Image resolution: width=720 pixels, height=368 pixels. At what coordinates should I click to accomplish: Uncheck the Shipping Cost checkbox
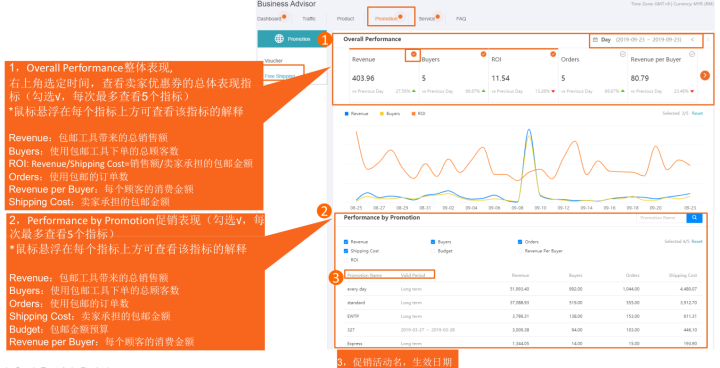[x=346, y=251]
